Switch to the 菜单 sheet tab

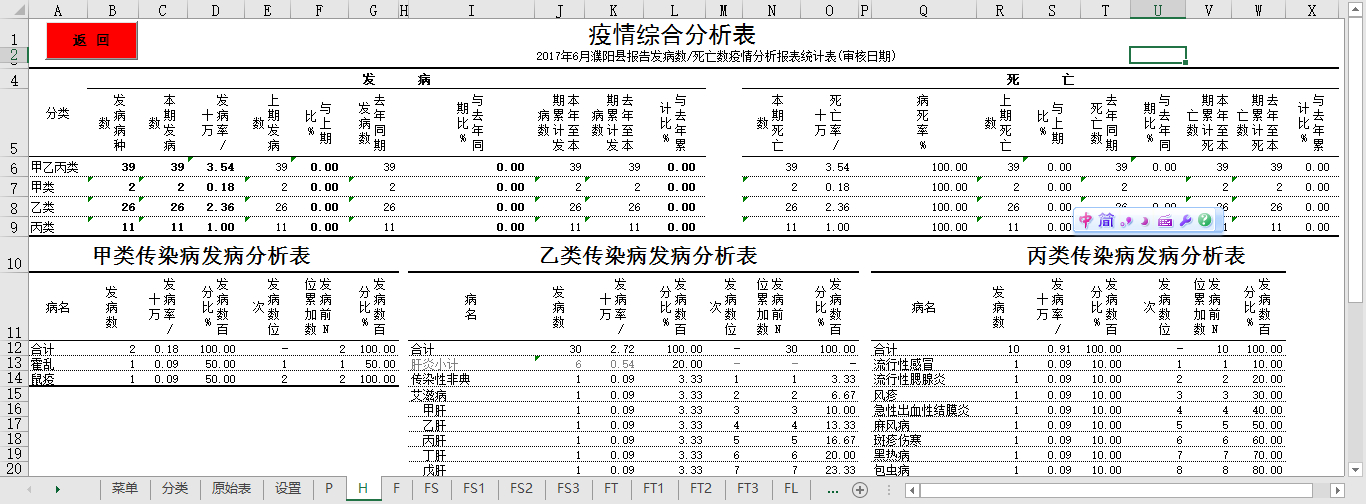125,489
